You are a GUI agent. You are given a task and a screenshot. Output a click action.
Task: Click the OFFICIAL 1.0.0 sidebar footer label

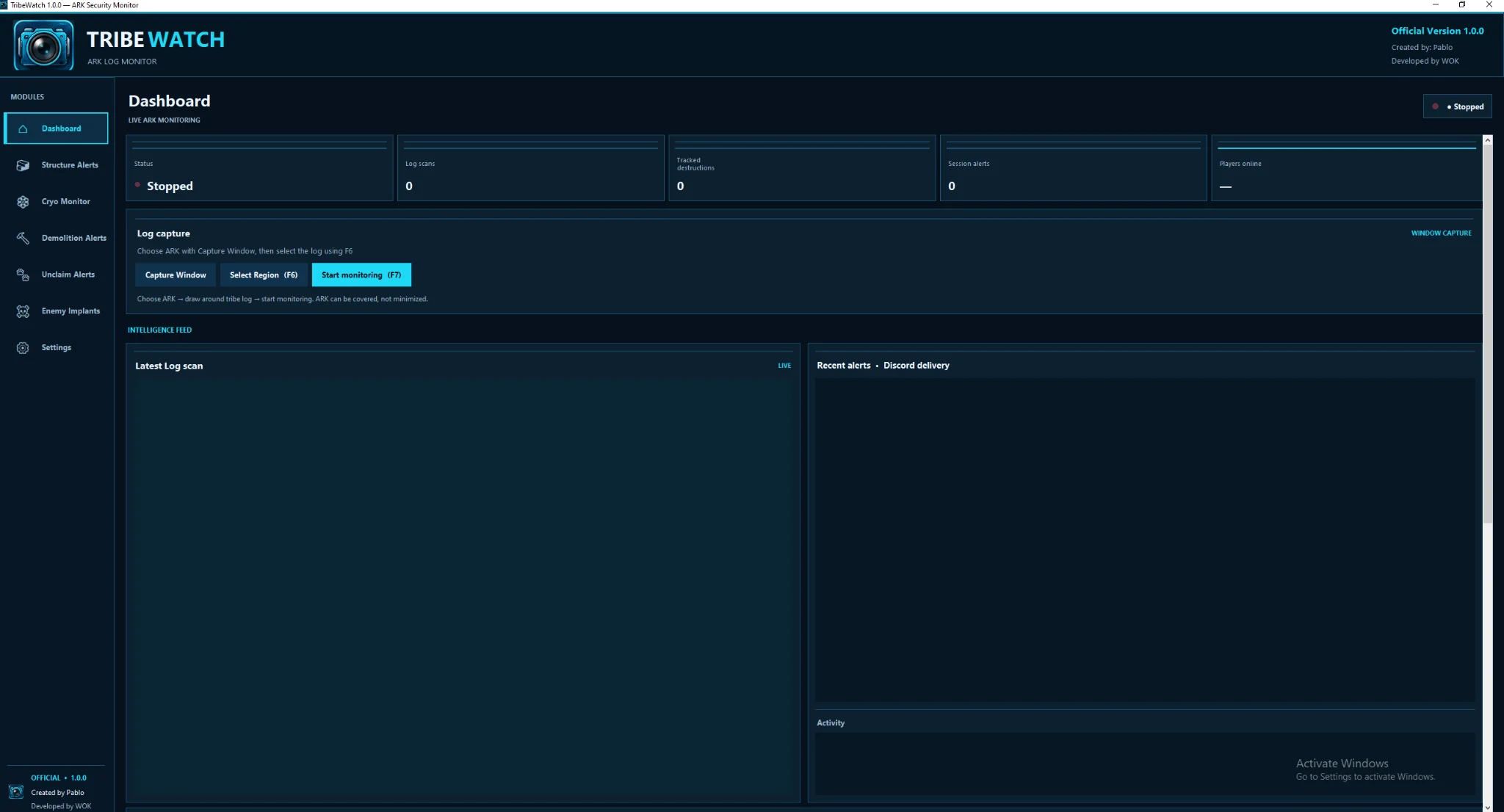tap(59, 777)
